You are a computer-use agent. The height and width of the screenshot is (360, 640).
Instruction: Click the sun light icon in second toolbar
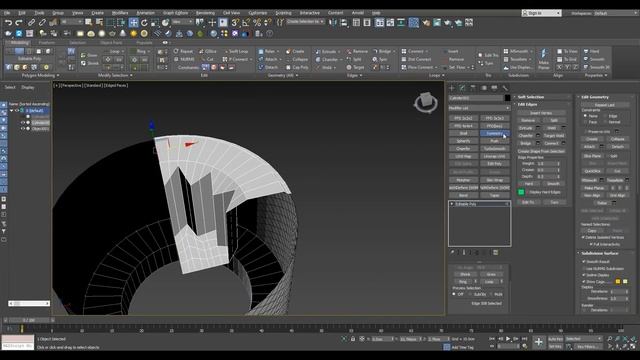coord(133,33)
